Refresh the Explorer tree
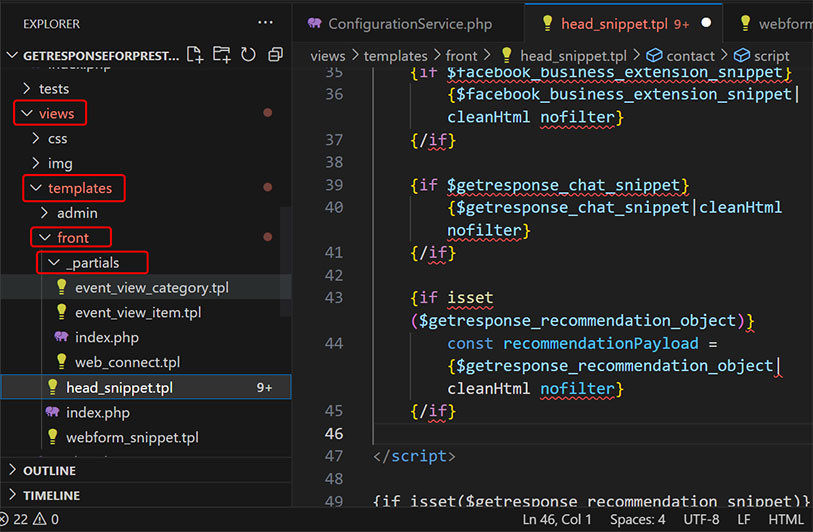Image resolution: width=813 pixels, height=532 pixels. (248, 54)
